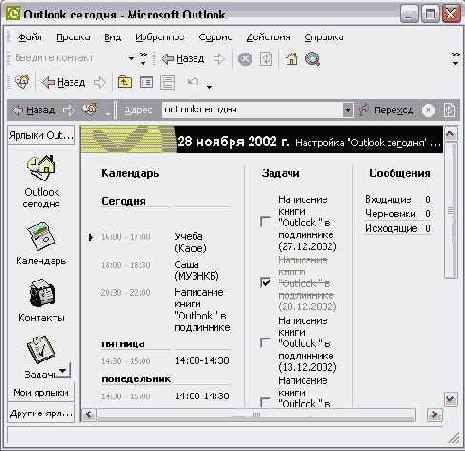The height and width of the screenshot is (451, 465).
Task: Check the task checkbox below the 13.12.2002 task
Action: coord(265,402)
